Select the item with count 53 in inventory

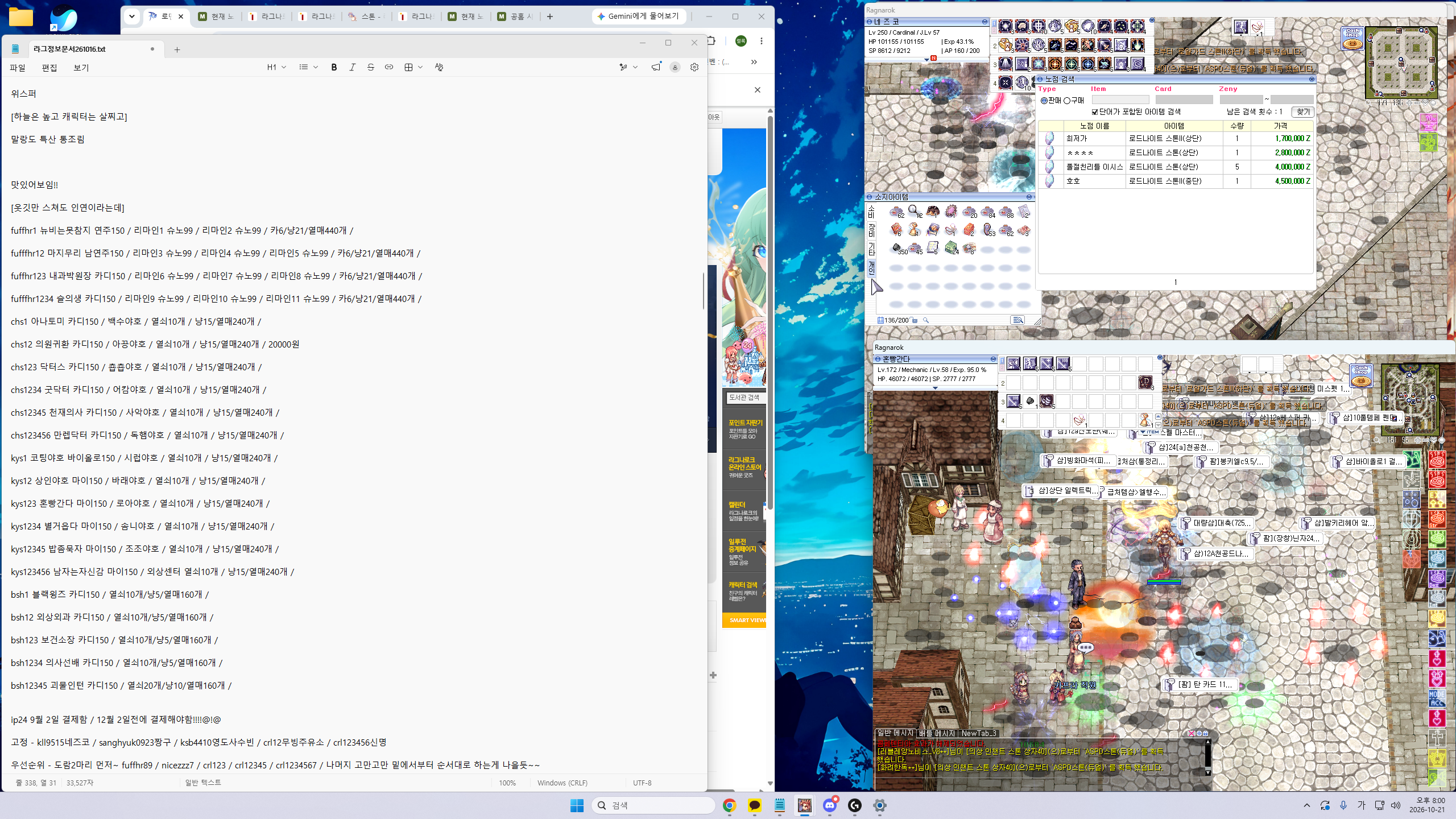pyautogui.click(x=988, y=230)
